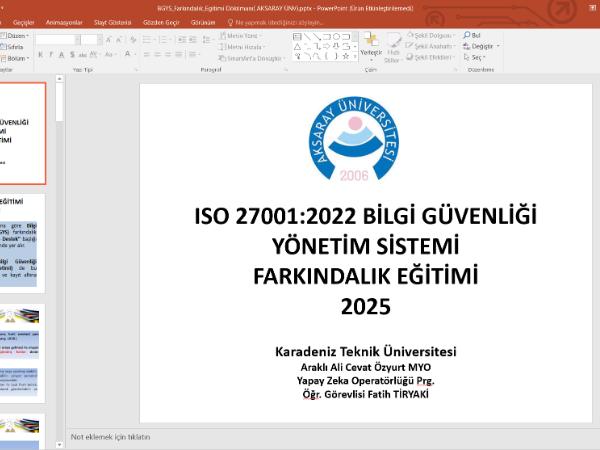Viewport: 600px width, 450px height.
Task: Open ribbon display options icon in title bar
Action: pyautogui.click(x=592, y=8)
